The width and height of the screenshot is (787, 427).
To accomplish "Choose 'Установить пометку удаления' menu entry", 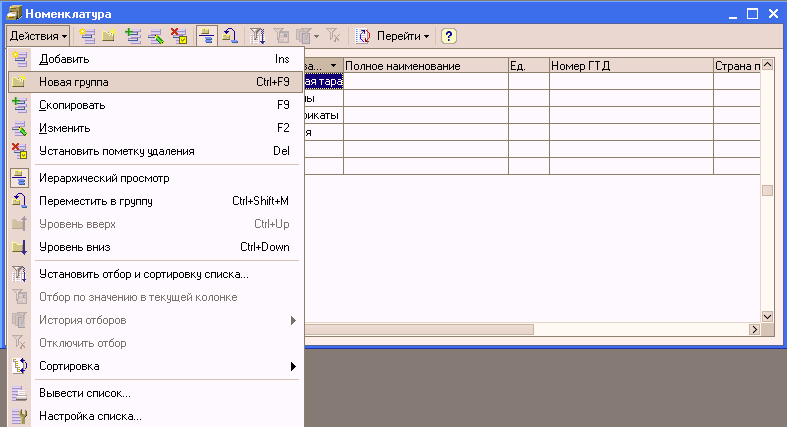I will [x=116, y=151].
